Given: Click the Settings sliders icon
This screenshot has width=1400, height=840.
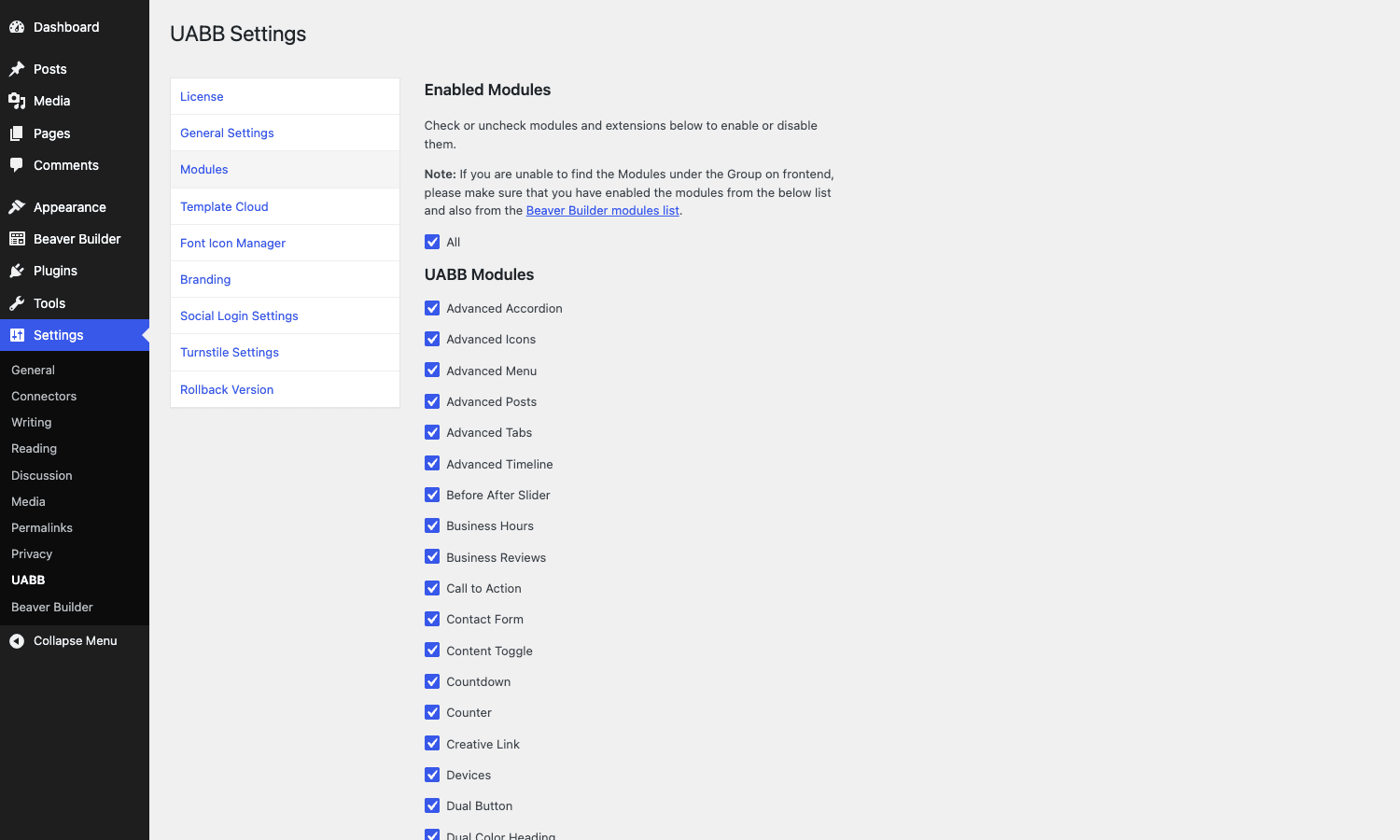Looking at the screenshot, I should pyautogui.click(x=17, y=335).
